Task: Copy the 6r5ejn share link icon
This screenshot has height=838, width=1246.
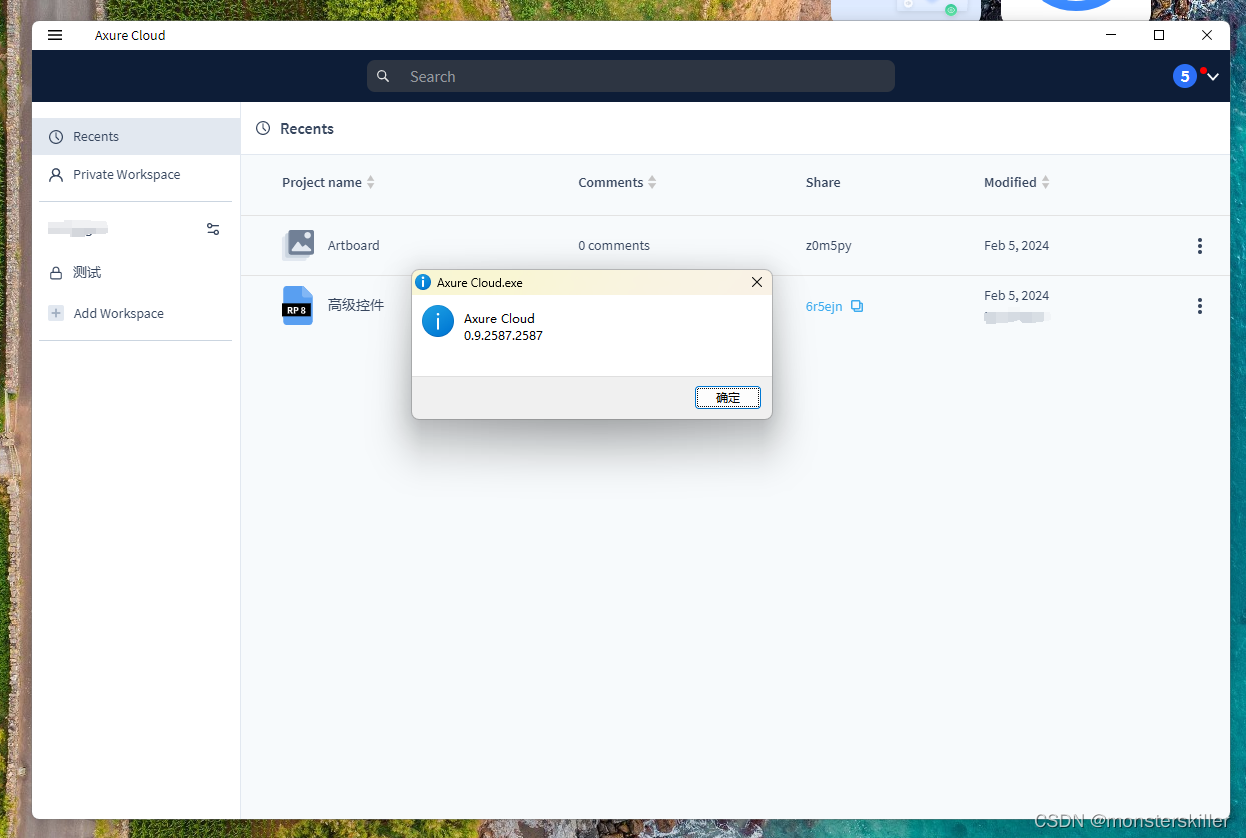Action: [x=857, y=306]
